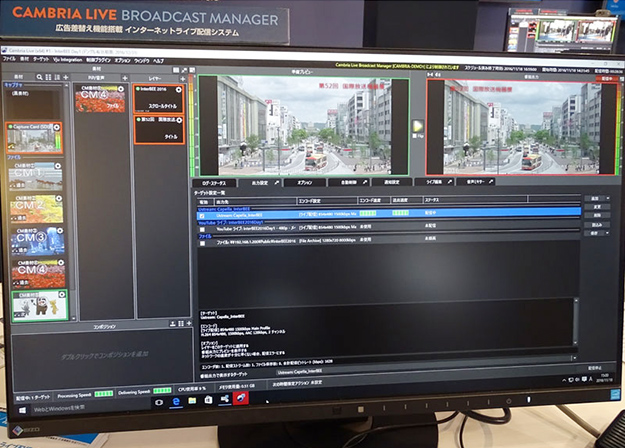
Task: Click the red app icon in taskbar
Action: tap(240, 398)
